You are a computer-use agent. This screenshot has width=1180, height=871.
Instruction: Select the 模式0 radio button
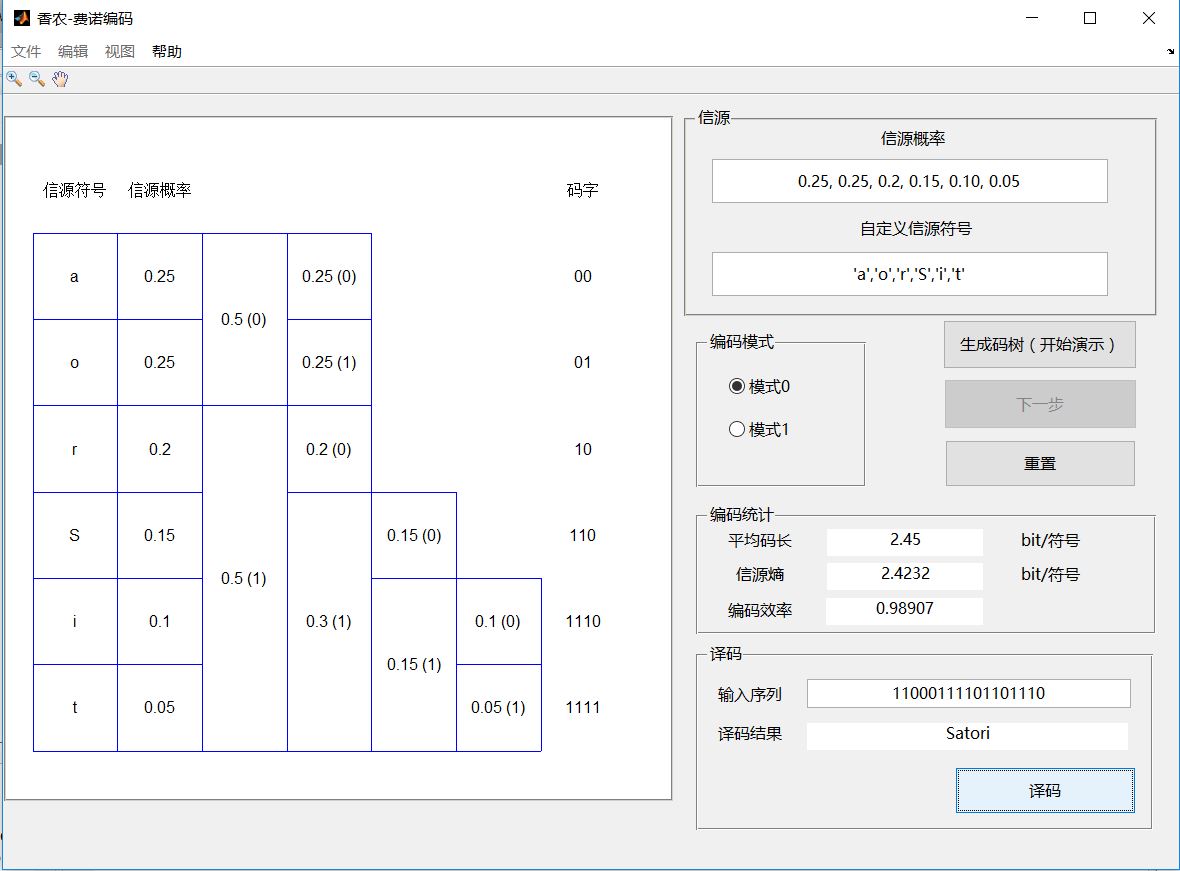(x=738, y=387)
